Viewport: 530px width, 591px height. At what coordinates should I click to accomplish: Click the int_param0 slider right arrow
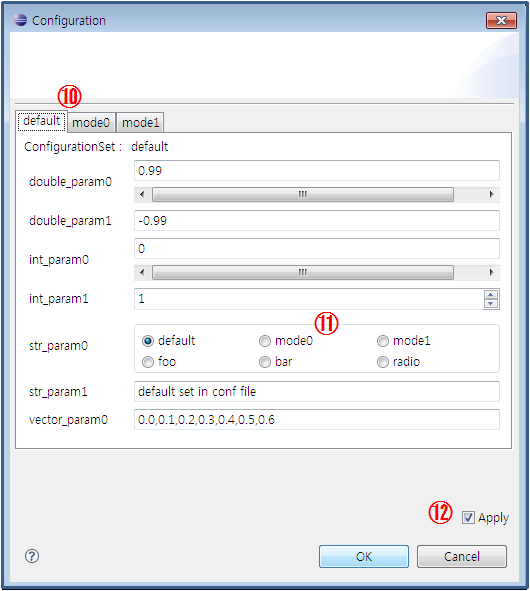pyautogui.click(x=491, y=272)
